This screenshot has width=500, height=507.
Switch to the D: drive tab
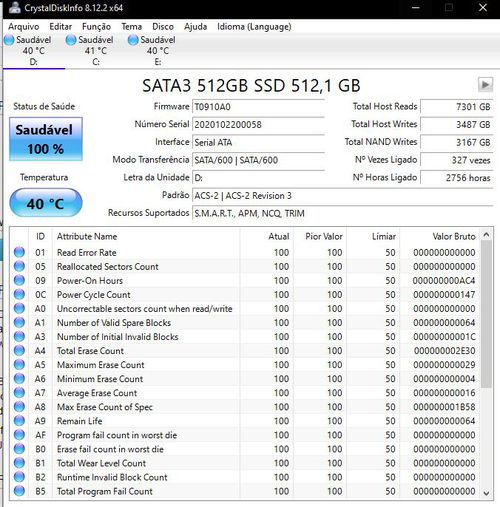coord(34,51)
